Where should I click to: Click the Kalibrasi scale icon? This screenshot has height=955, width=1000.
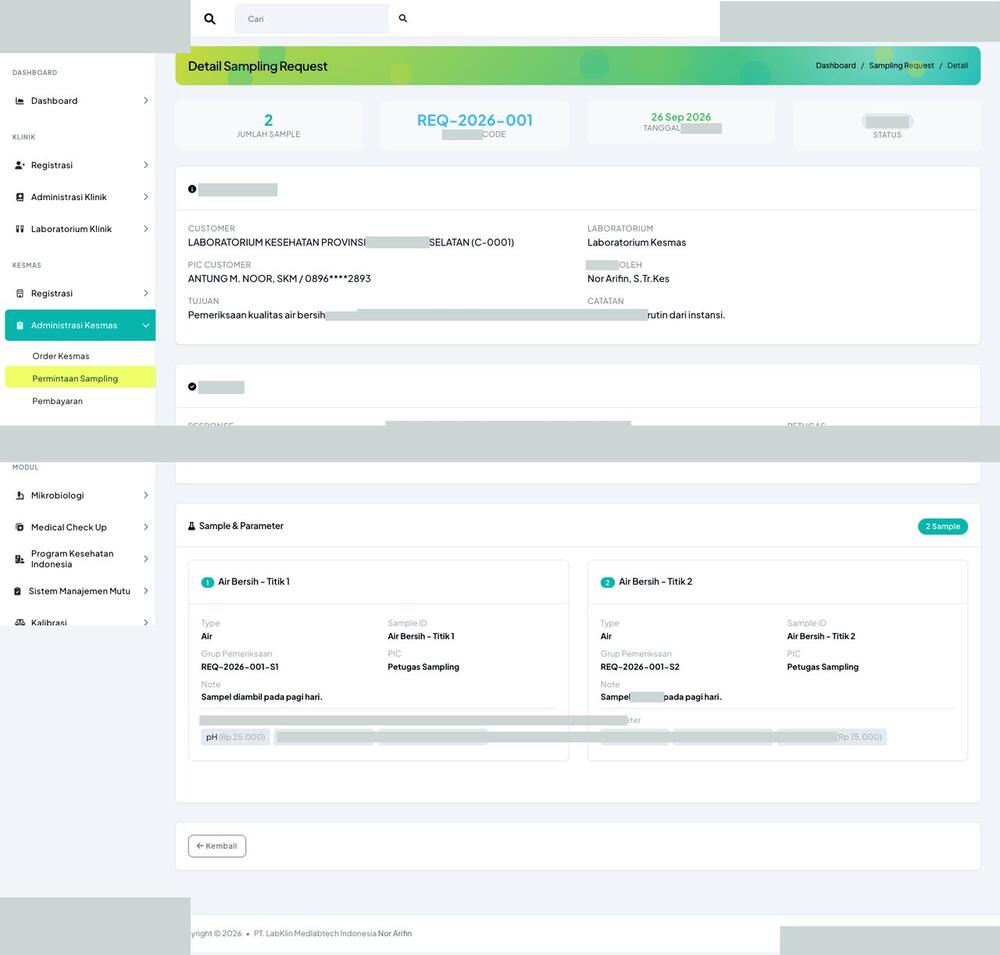coord(20,622)
